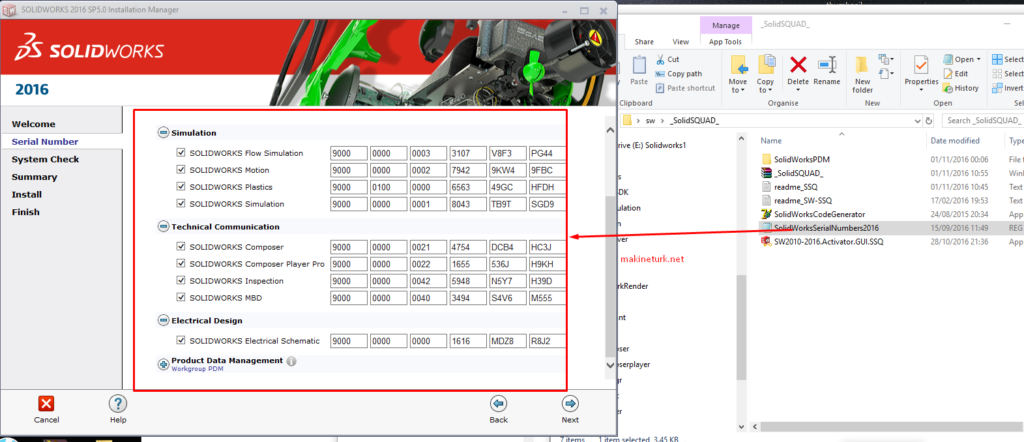Open the Delete dropdown arrow in Explorer

click(x=798, y=90)
